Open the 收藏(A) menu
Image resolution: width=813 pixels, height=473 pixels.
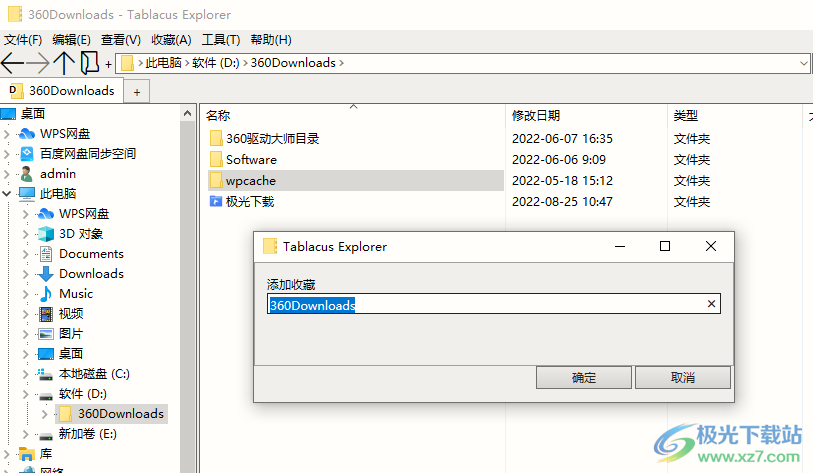click(171, 40)
